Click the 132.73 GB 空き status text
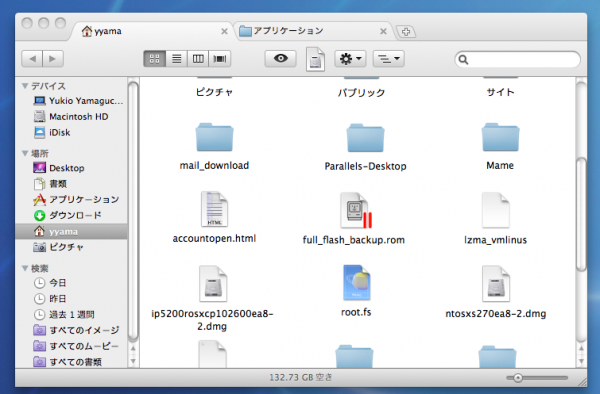This screenshot has height=394, width=600. point(301,378)
